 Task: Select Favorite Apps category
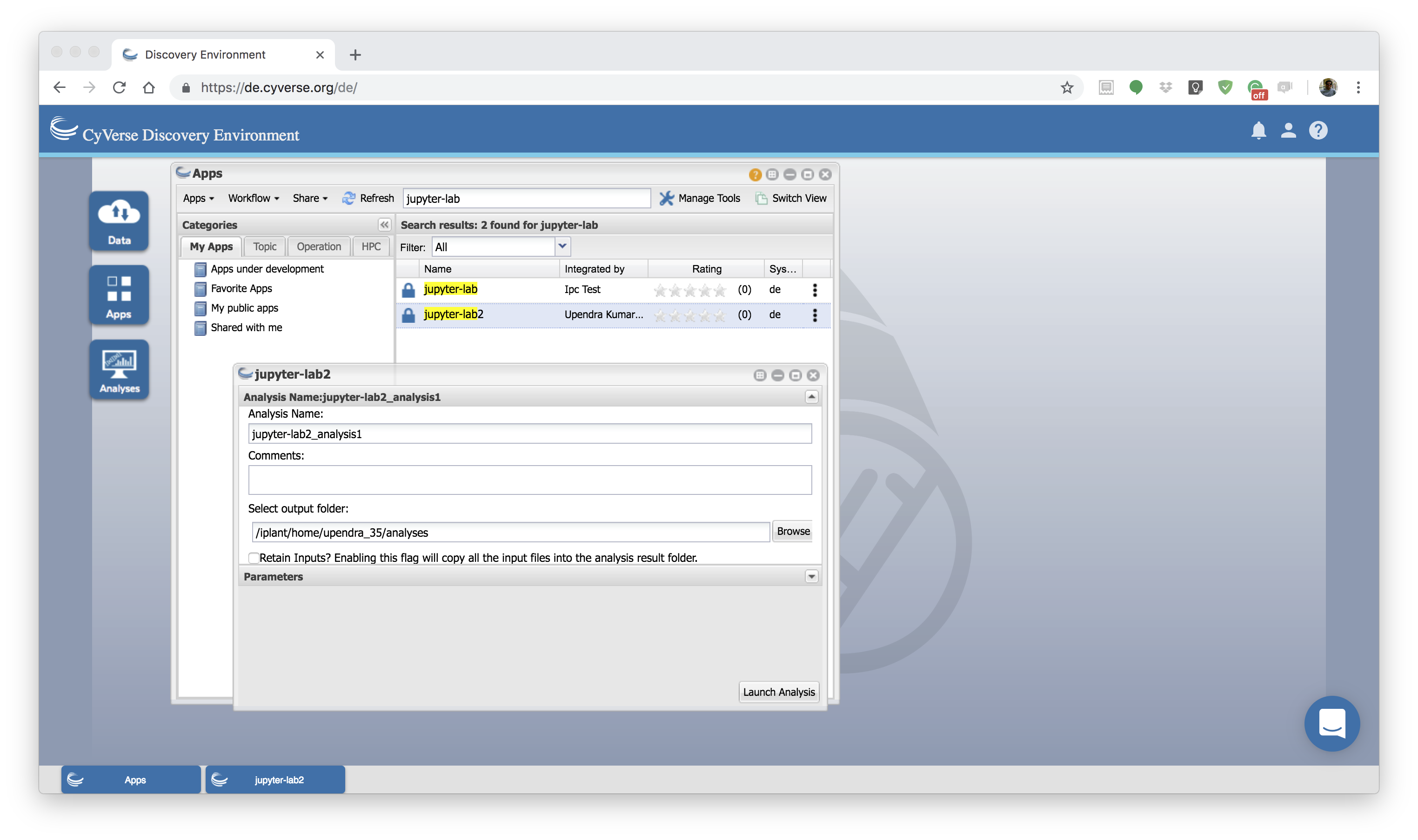[241, 288]
